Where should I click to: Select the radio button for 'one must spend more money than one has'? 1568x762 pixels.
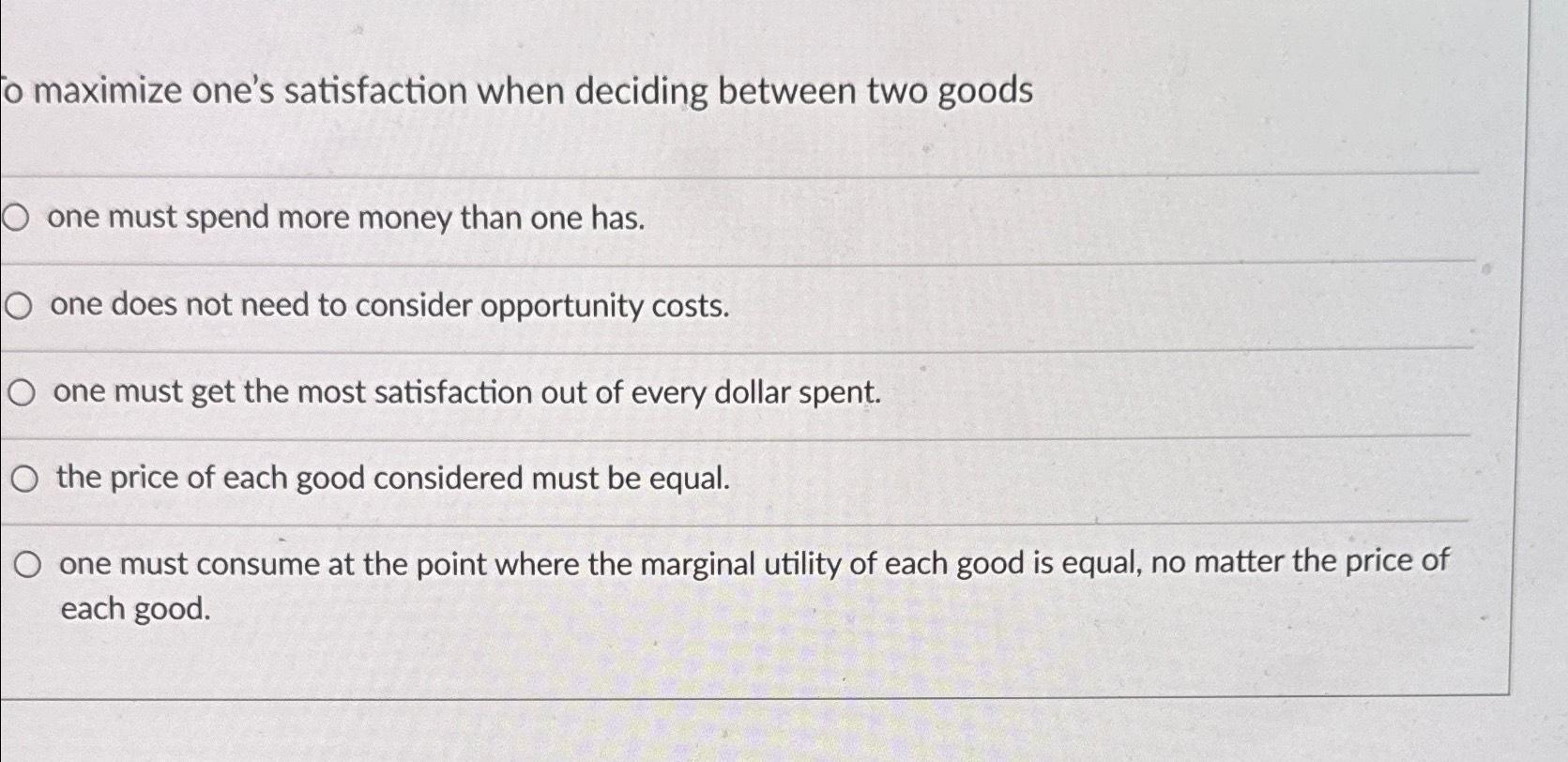(19, 217)
